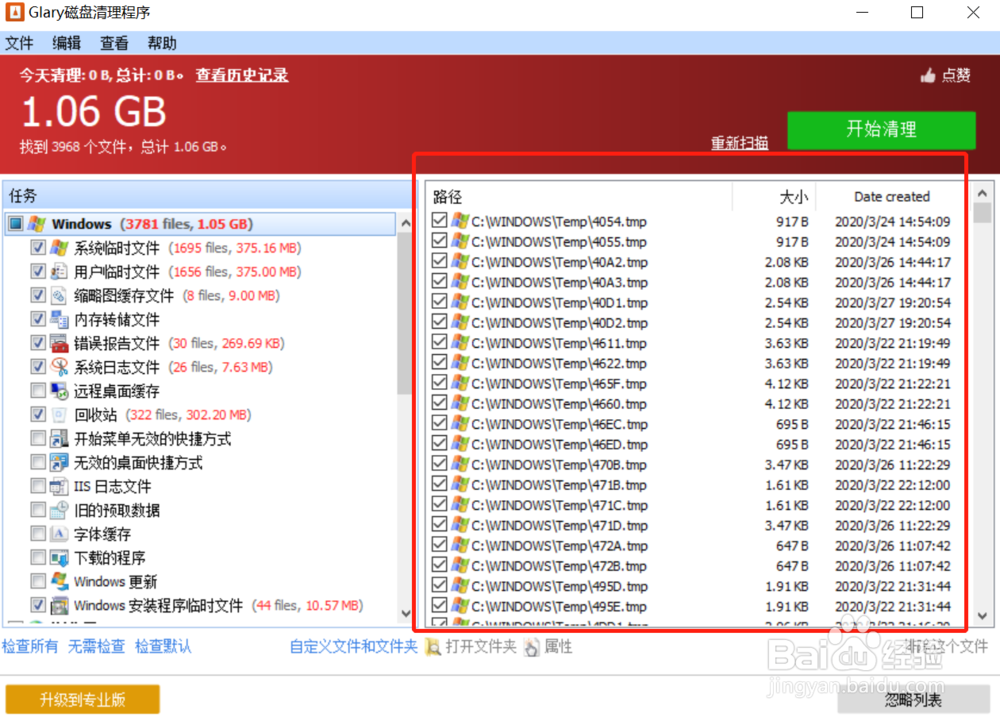Click the Glary app icon in title bar
The height and width of the screenshot is (721, 1000).
pos(14,12)
